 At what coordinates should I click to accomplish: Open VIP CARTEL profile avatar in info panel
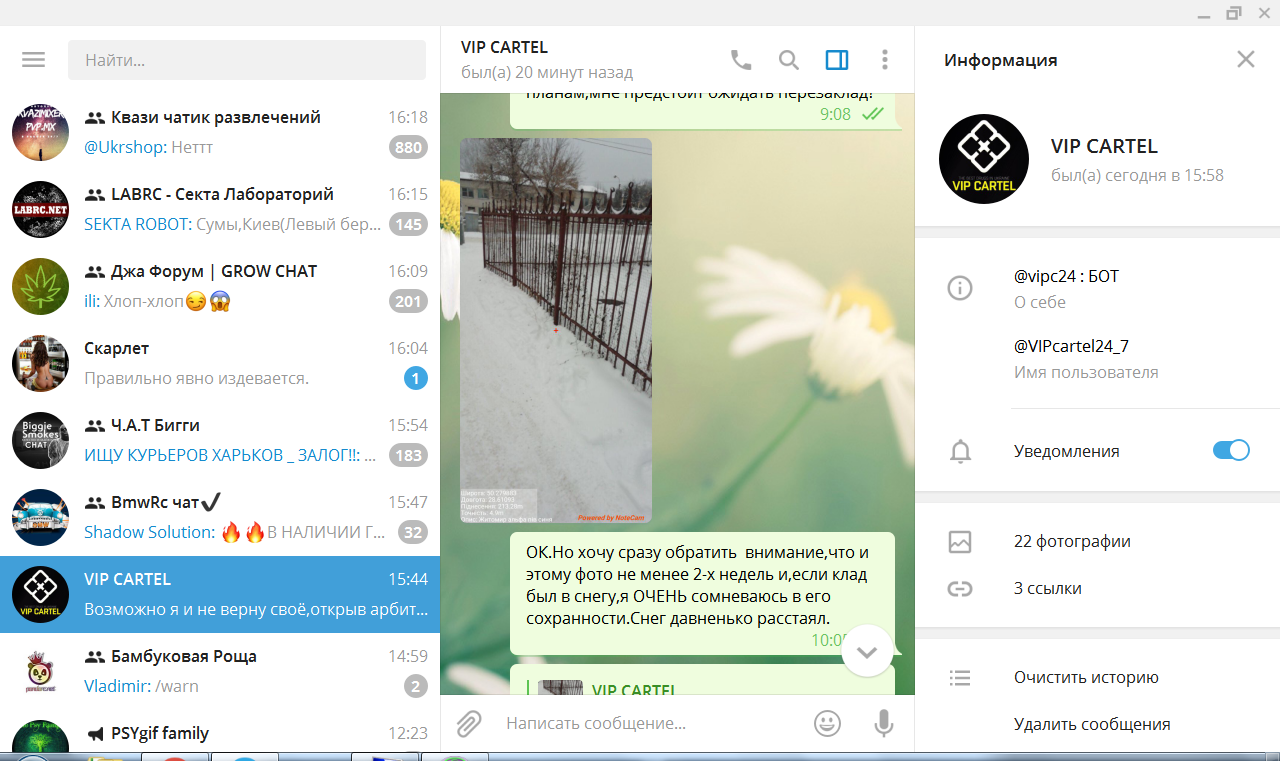coord(984,159)
